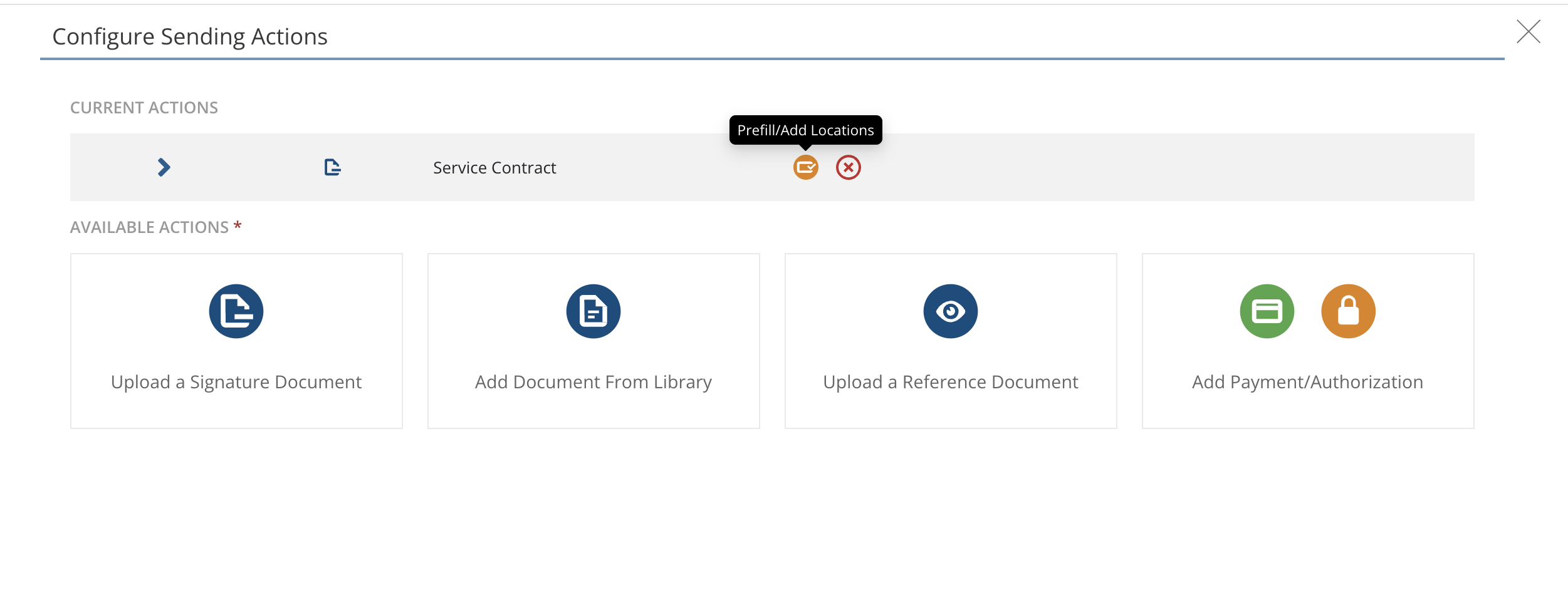This screenshot has height=615, width=1568.
Task: Click the CURRENT ACTIONS heading
Action: pos(144,108)
